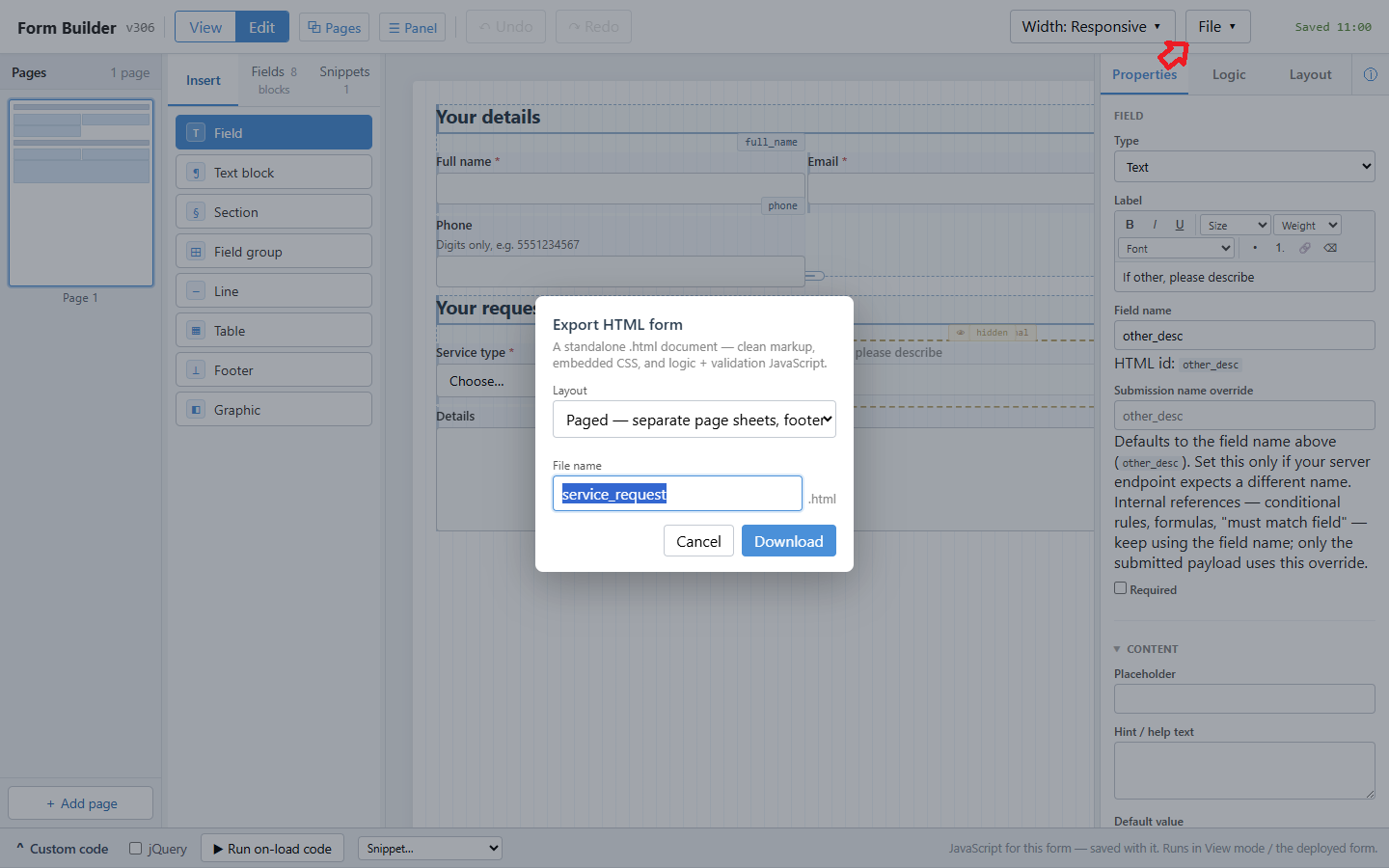Viewport: 1389px width, 868px height.
Task: Insert a numbered list in the label
Action: tap(1280, 248)
